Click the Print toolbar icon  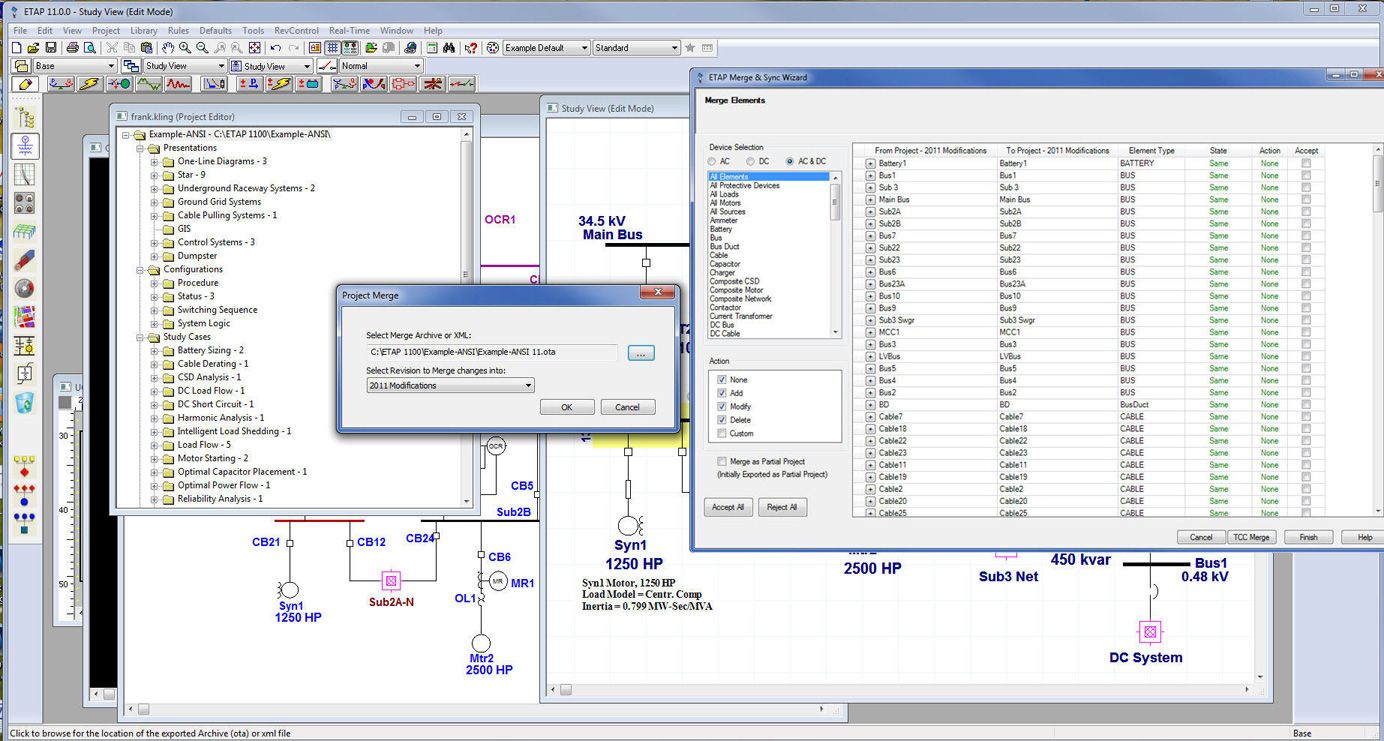pos(72,47)
